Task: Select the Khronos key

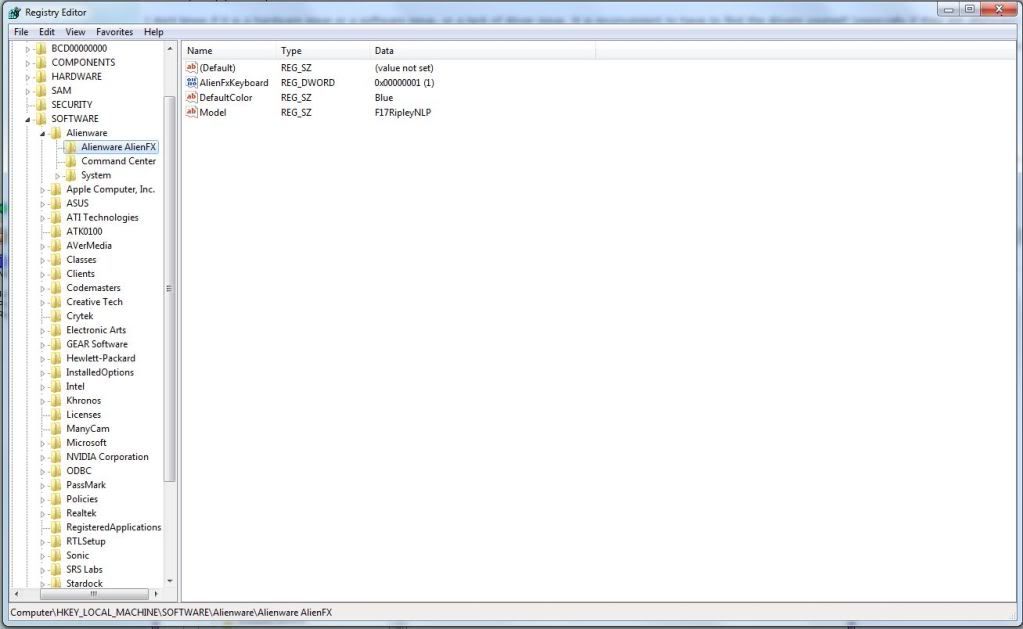Action: tap(84, 400)
